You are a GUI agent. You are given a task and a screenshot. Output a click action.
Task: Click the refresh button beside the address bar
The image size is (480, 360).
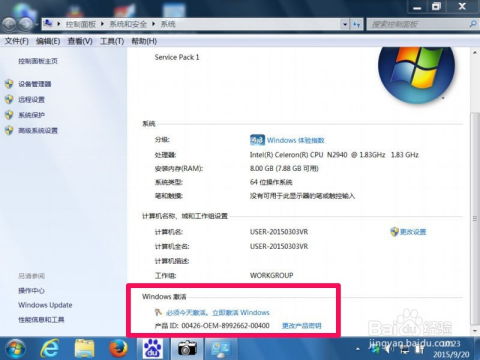[357, 24]
